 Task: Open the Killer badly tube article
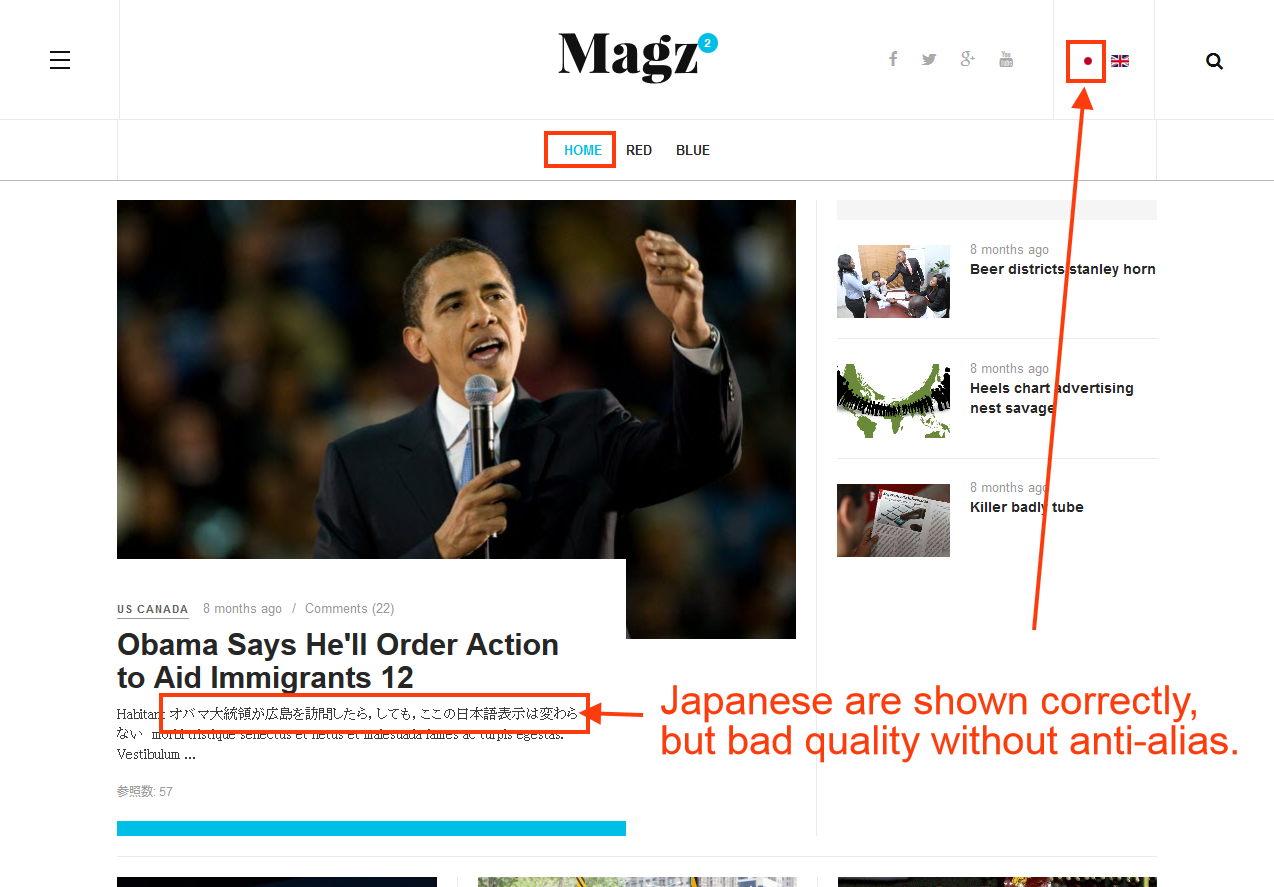tap(1027, 507)
